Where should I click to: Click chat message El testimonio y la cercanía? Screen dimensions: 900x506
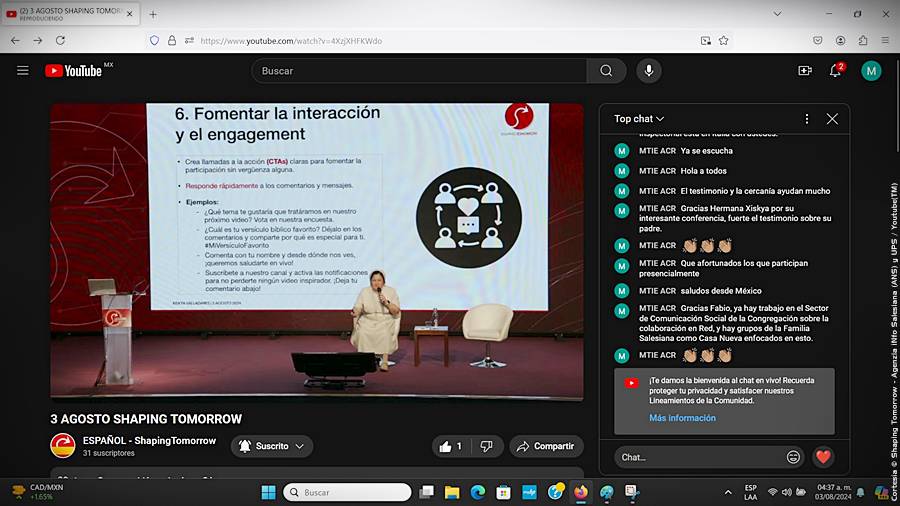point(755,191)
